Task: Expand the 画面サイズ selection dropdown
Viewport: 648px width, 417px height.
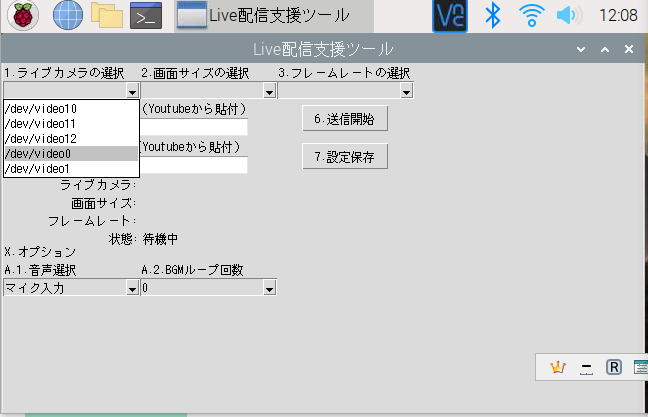Action: (x=269, y=91)
